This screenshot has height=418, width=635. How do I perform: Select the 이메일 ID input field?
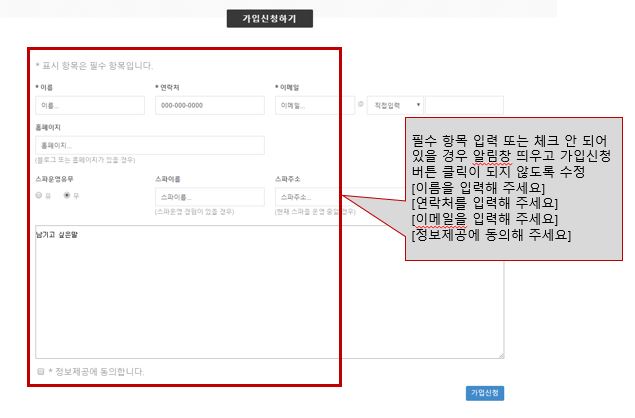314,105
